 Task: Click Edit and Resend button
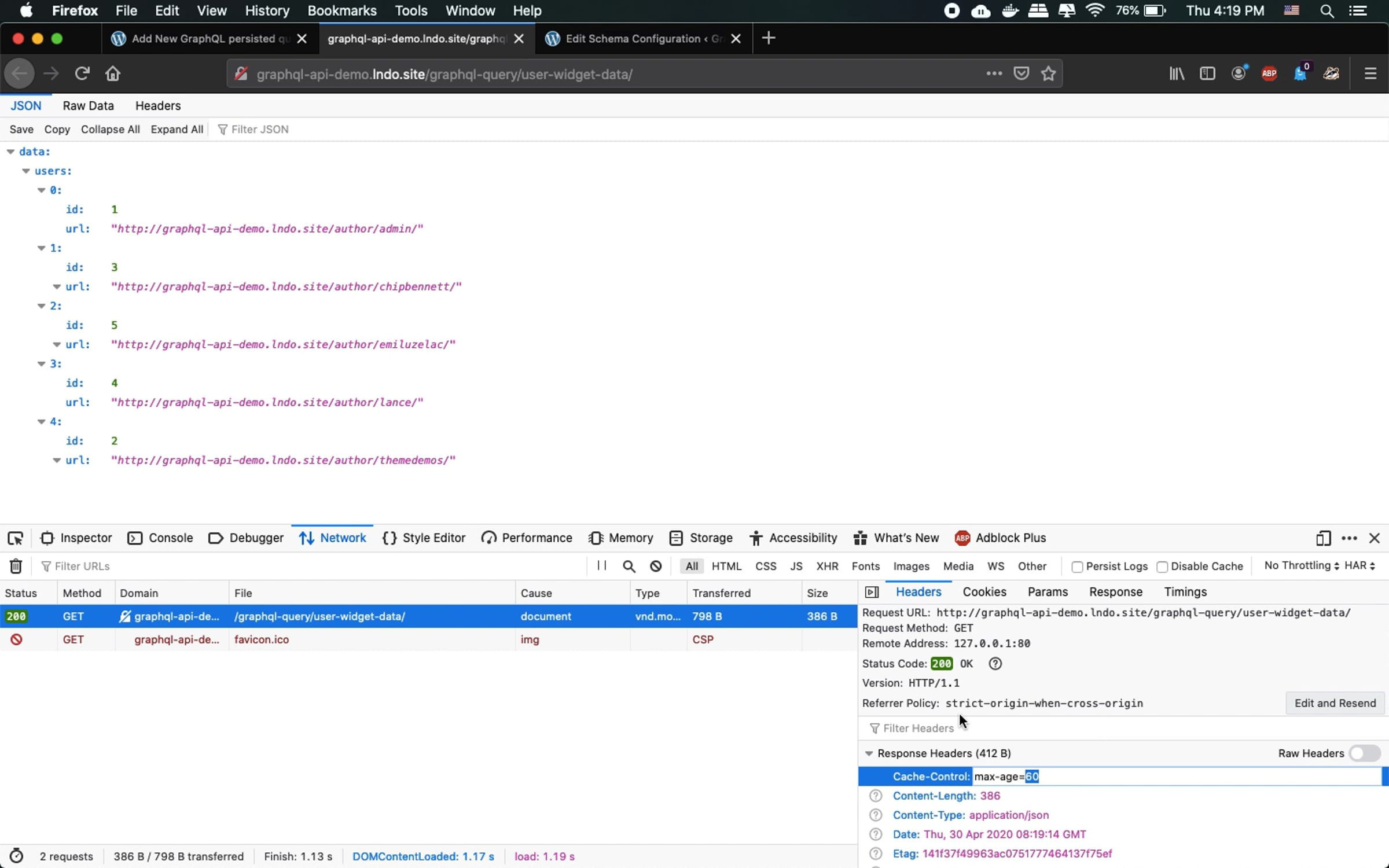coord(1335,703)
